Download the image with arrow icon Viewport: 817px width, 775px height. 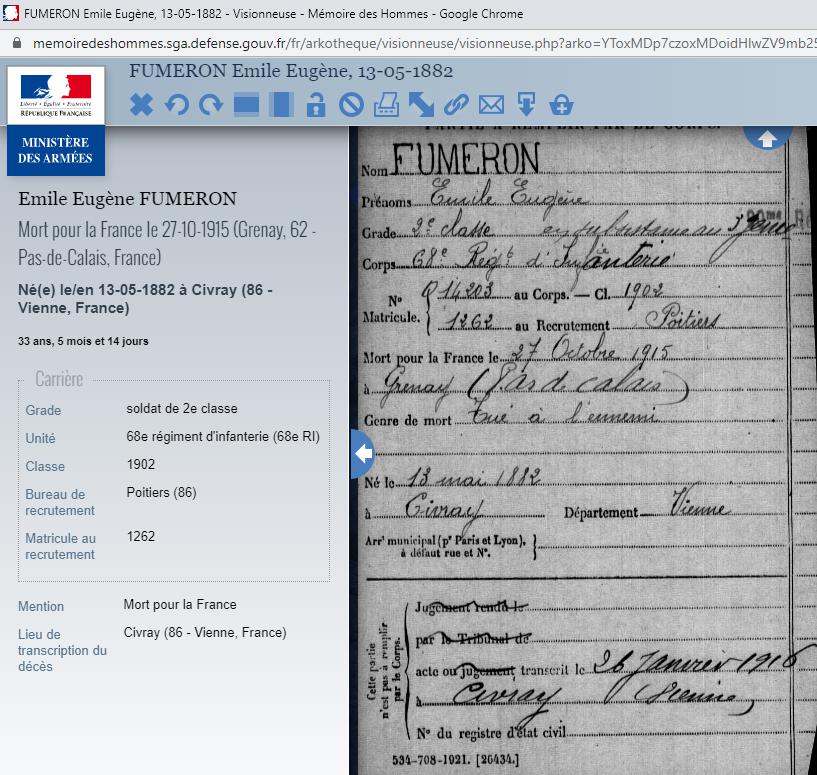526,105
